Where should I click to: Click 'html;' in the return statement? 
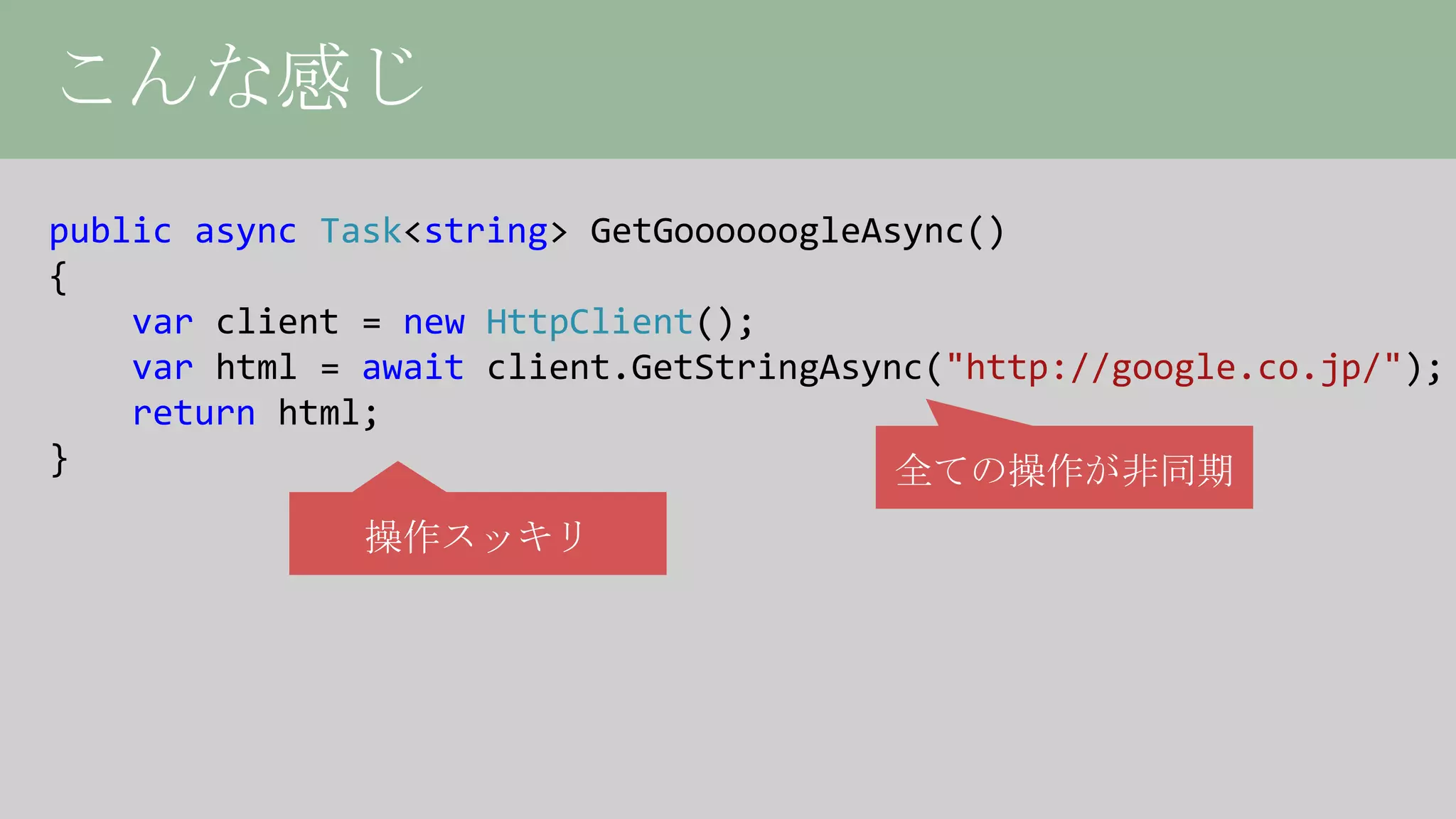click(x=328, y=414)
